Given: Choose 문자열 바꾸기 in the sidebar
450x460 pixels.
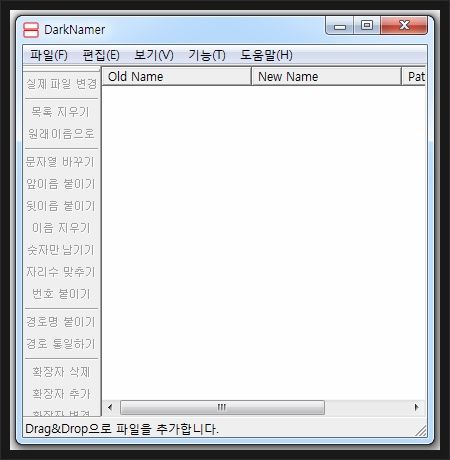Looking at the screenshot, I should [61, 162].
